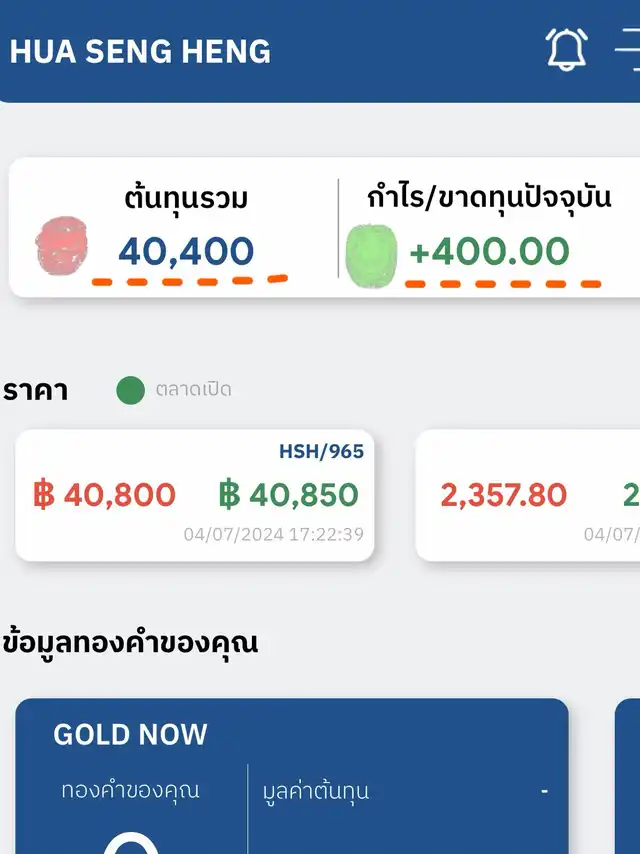Tap the ต้นทุนรวม label
The width and height of the screenshot is (640, 854).
click(x=186, y=199)
